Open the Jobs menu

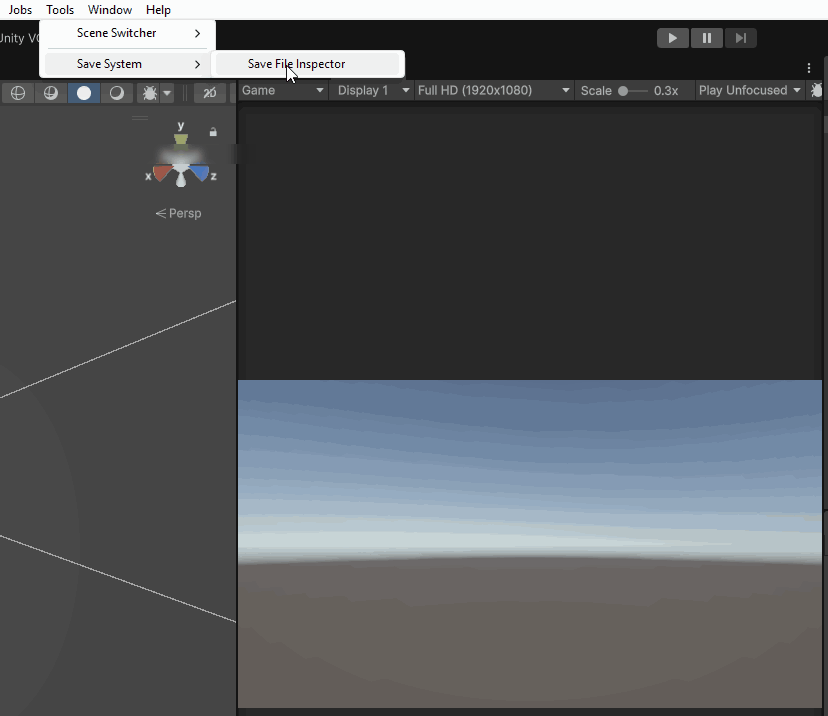coord(20,10)
